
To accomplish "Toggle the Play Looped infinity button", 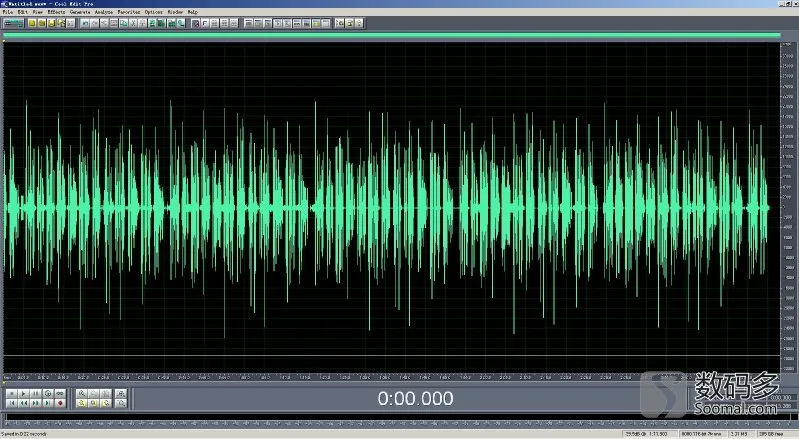I will click(60, 393).
